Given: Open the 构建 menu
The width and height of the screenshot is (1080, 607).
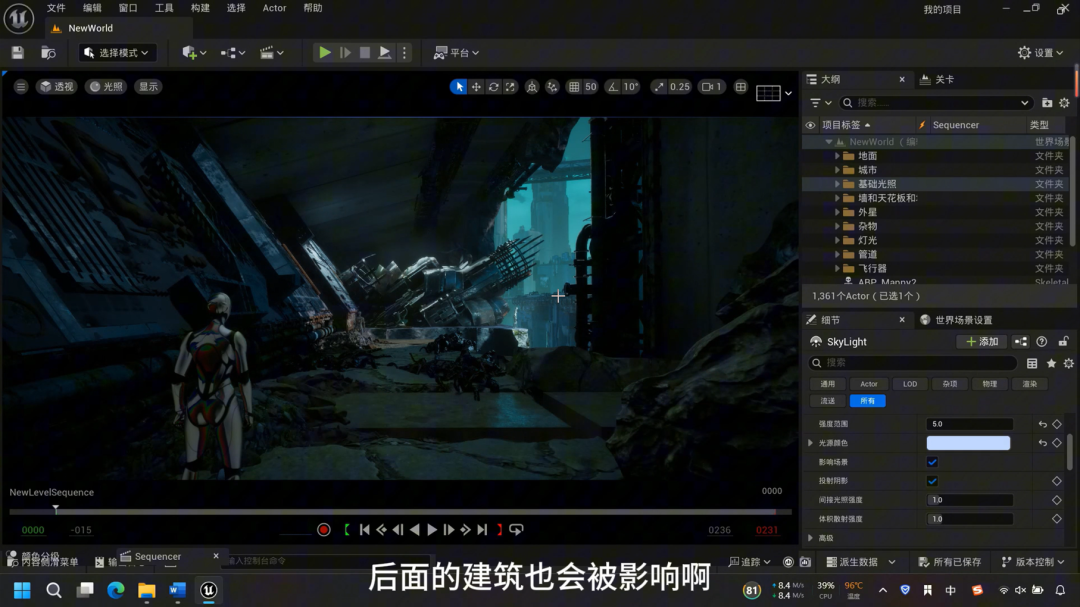Looking at the screenshot, I should (x=200, y=8).
